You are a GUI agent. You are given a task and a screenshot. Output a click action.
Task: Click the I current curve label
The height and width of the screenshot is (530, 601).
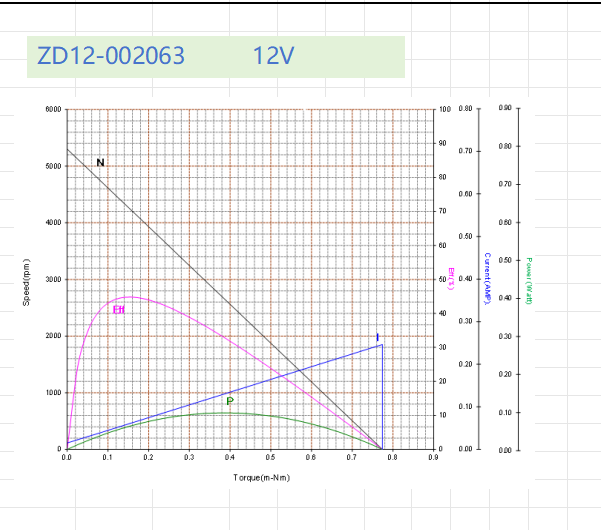click(x=377, y=337)
